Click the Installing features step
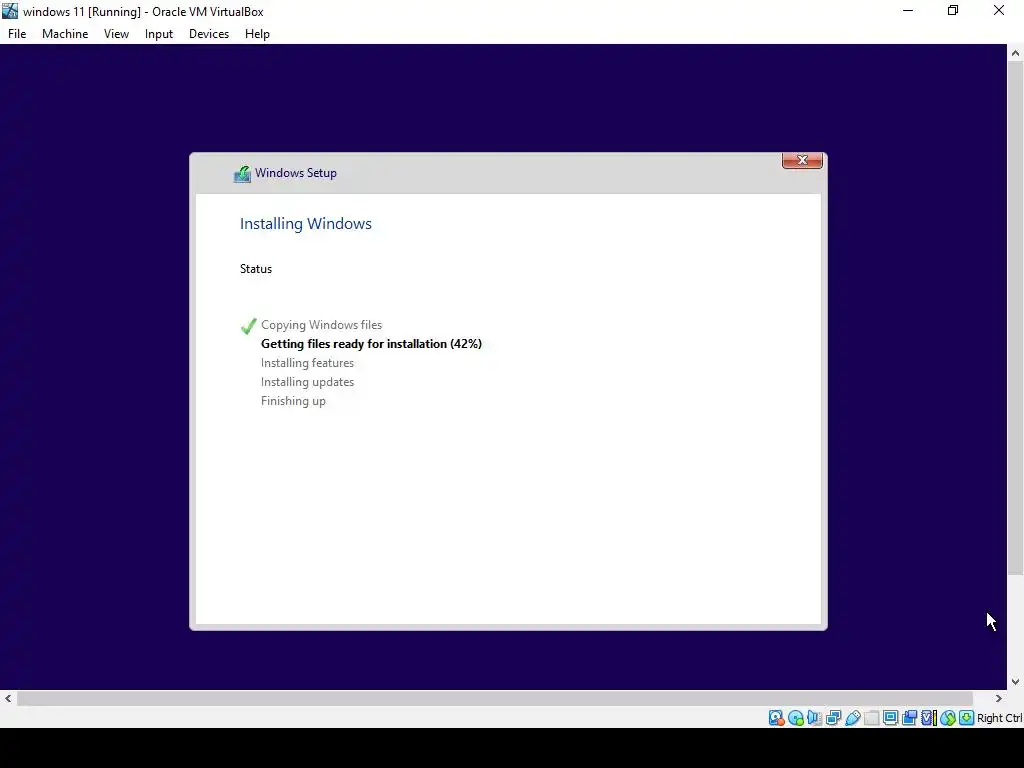The image size is (1024, 768). pos(308,362)
